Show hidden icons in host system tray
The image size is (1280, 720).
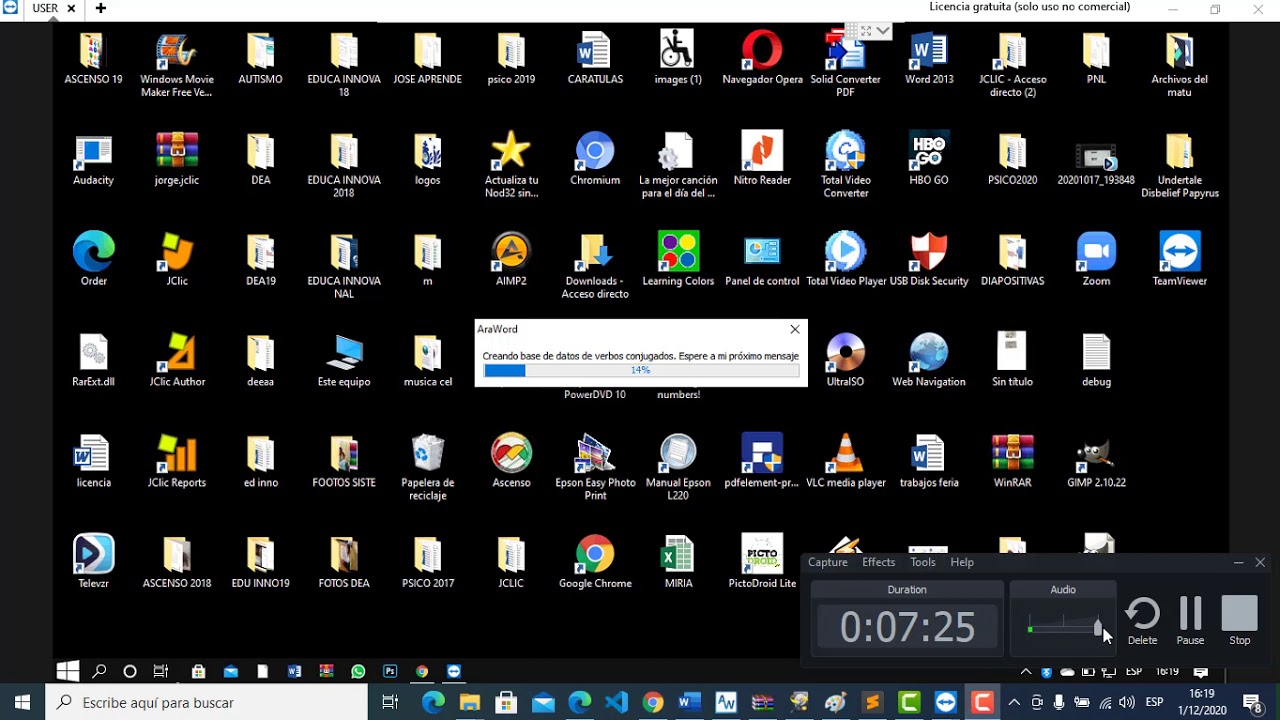pos(1014,703)
